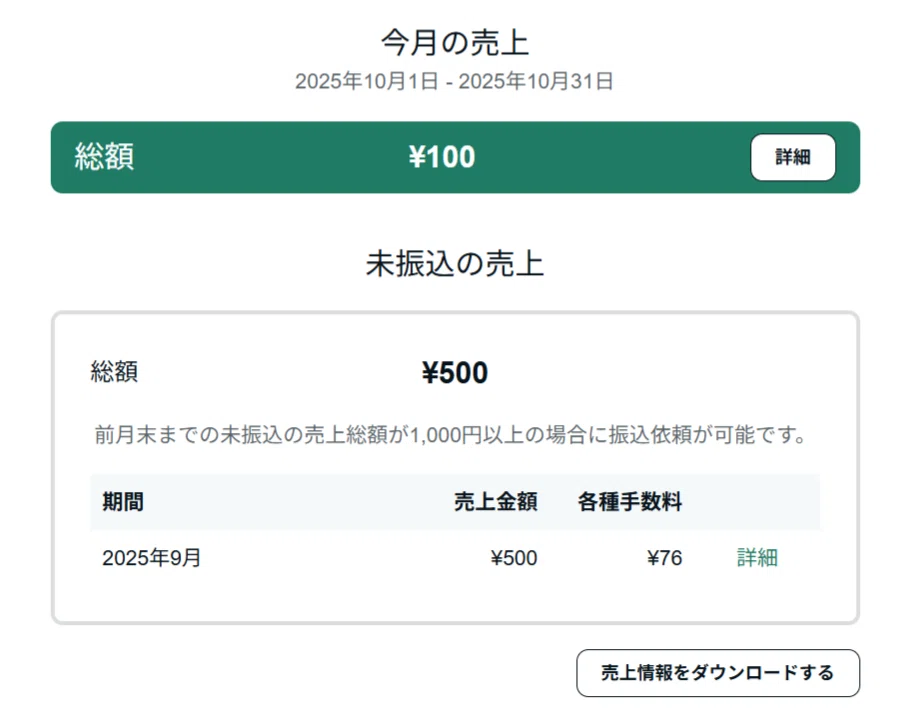Image resolution: width=907 pixels, height=726 pixels.
Task: Click the 総額 label in unpaid sales card
Action: coord(114,371)
